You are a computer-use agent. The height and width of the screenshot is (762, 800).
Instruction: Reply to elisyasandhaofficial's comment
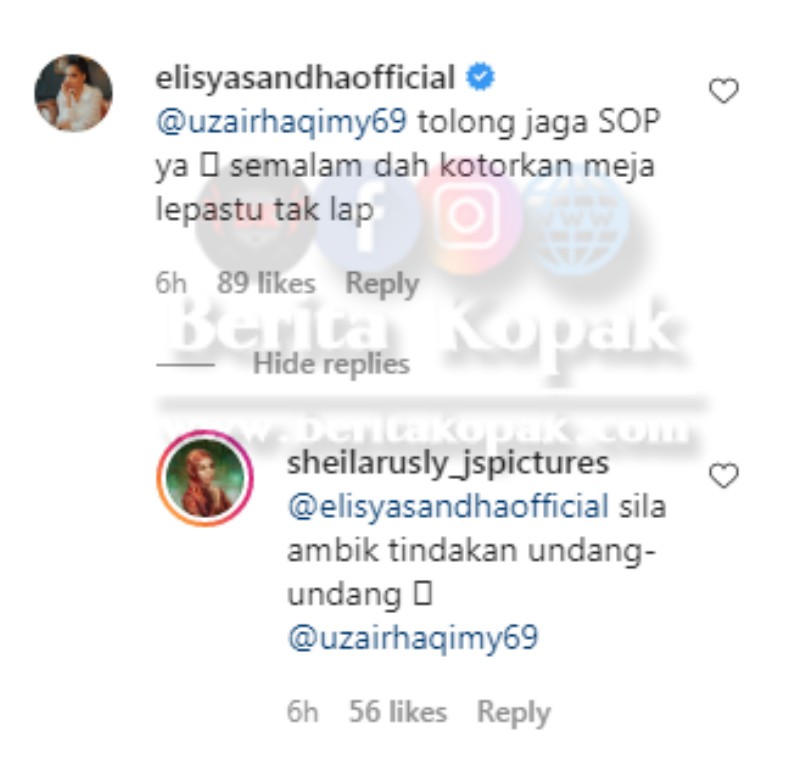[382, 284]
